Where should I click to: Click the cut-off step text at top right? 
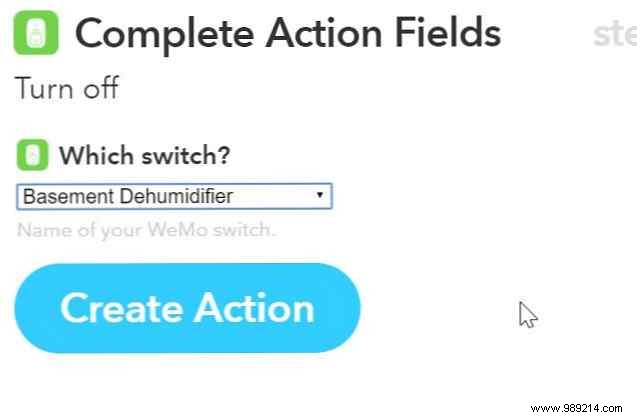pos(614,34)
